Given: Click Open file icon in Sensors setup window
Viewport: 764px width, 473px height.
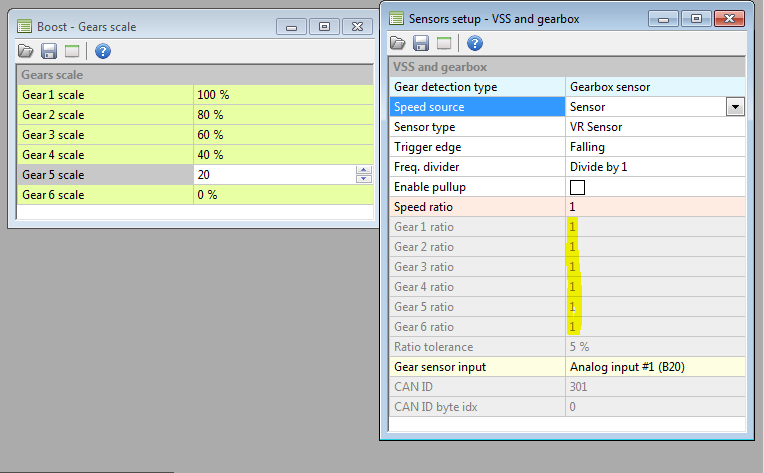Looking at the screenshot, I should (398, 43).
